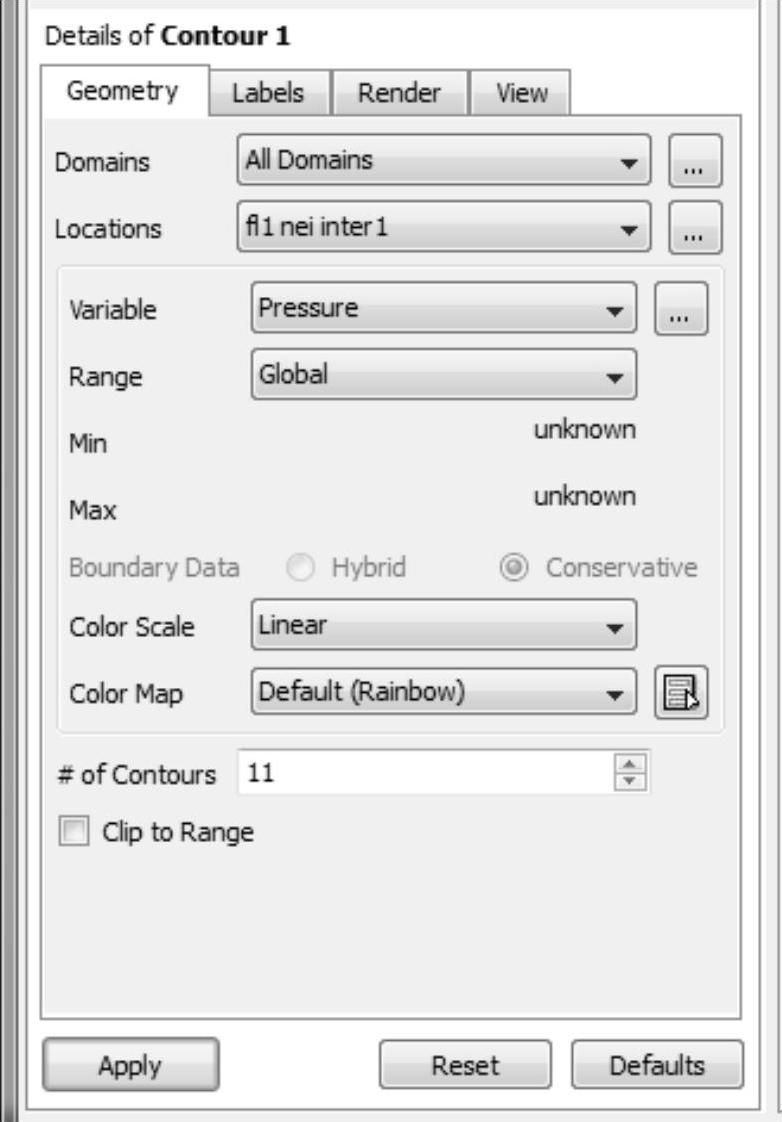This screenshot has height=1122, width=782.
Task: Expand the Domains dropdown
Action: point(443,161)
